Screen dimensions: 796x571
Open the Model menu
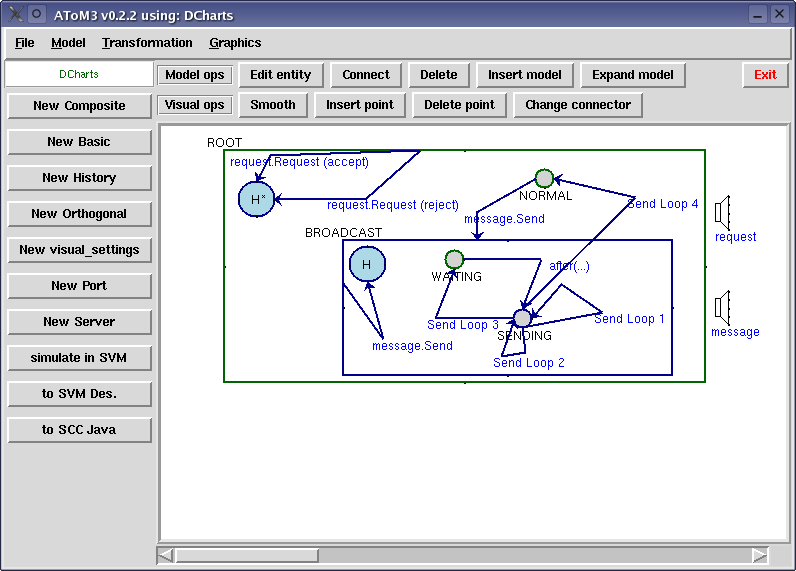click(68, 43)
